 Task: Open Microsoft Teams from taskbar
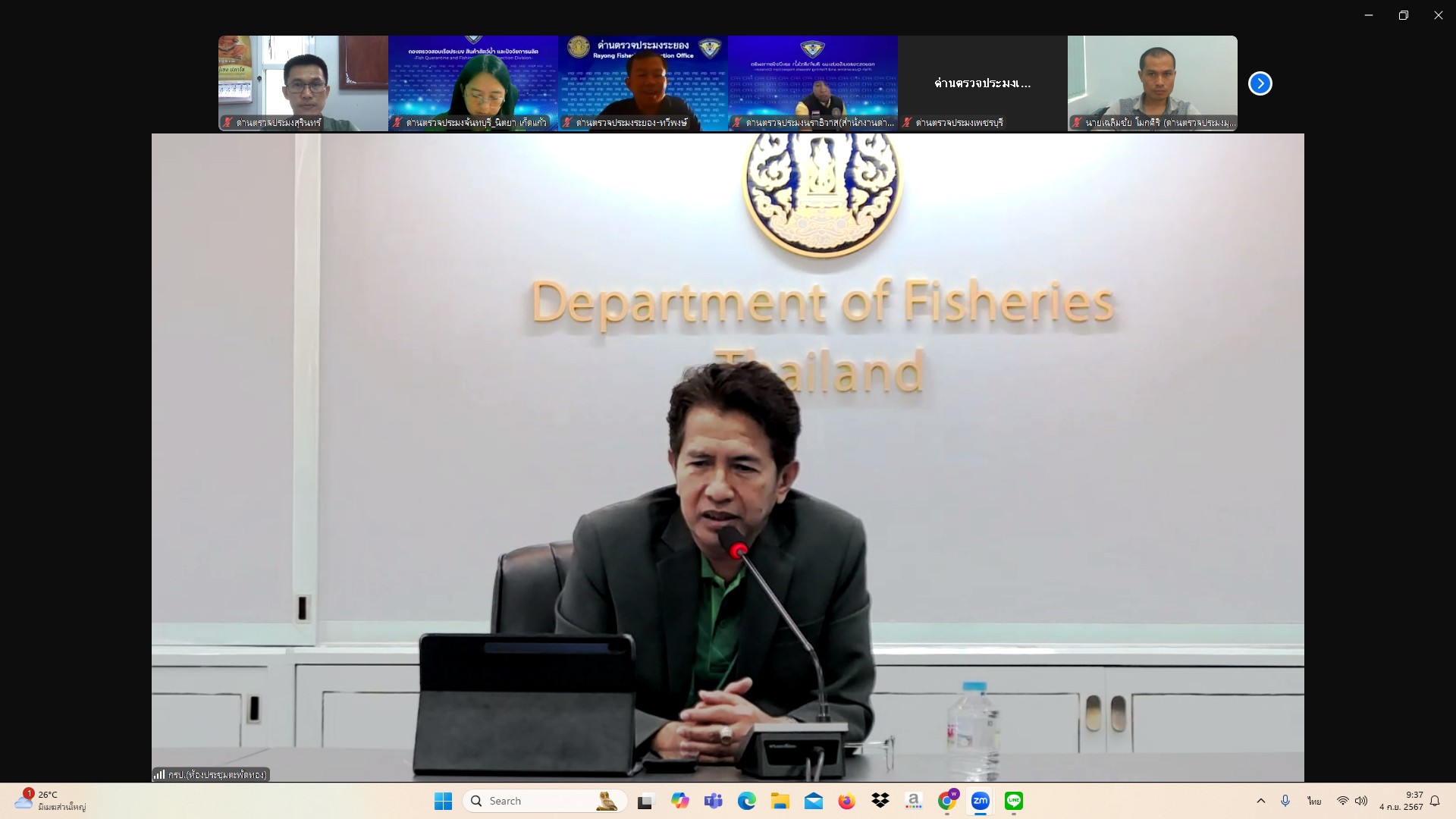coord(714,801)
